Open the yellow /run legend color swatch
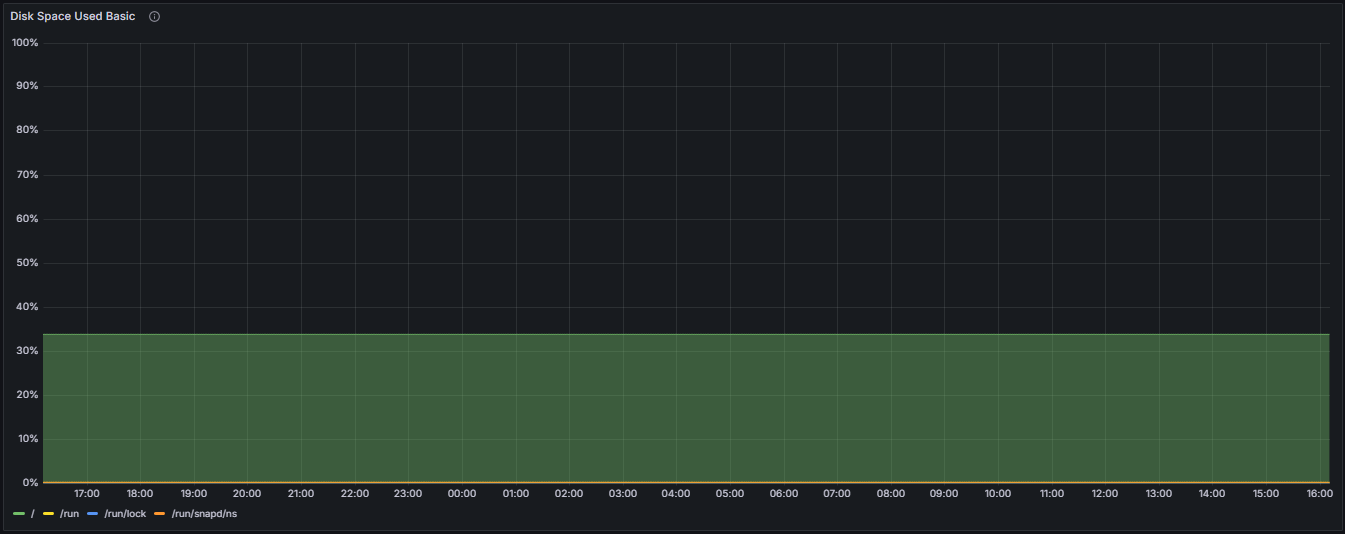The image size is (1345, 534). pos(48,513)
